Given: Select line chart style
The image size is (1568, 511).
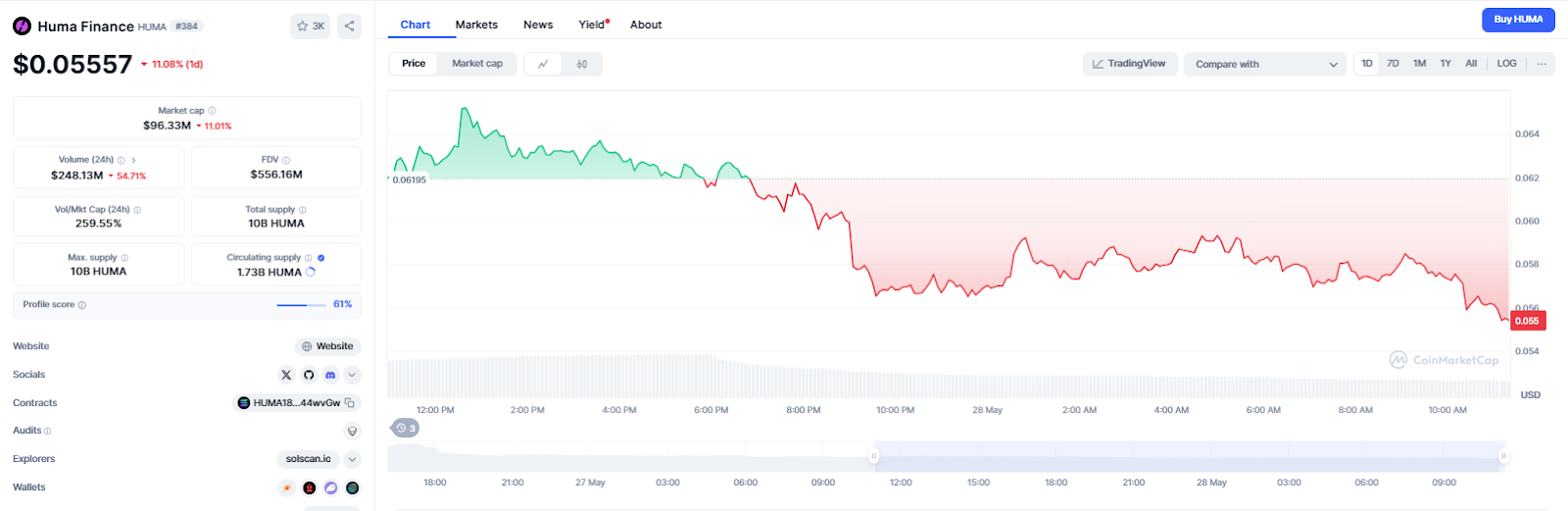Looking at the screenshot, I should [543, 64].
